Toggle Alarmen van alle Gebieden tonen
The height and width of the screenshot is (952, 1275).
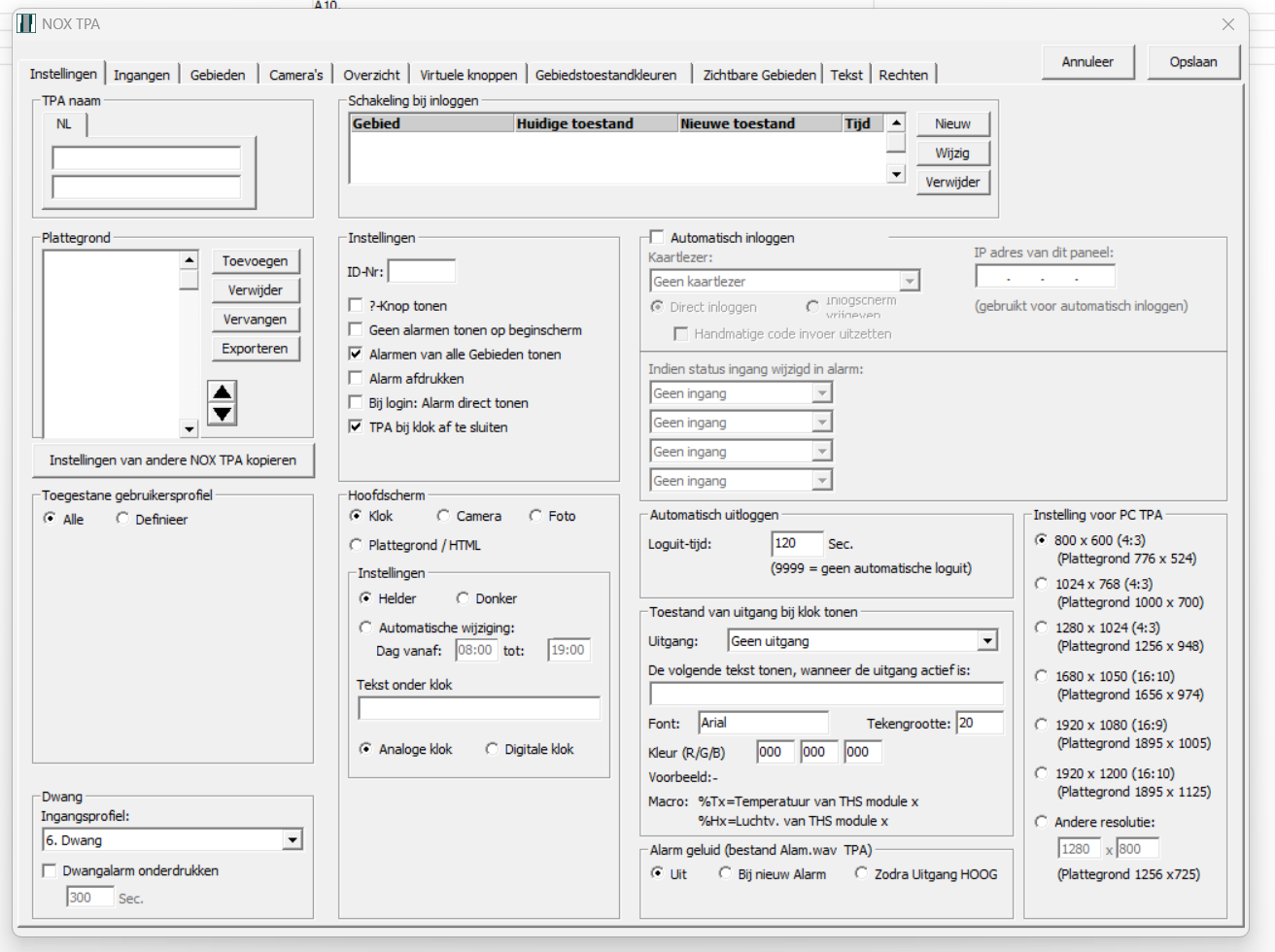coord(356,354)
